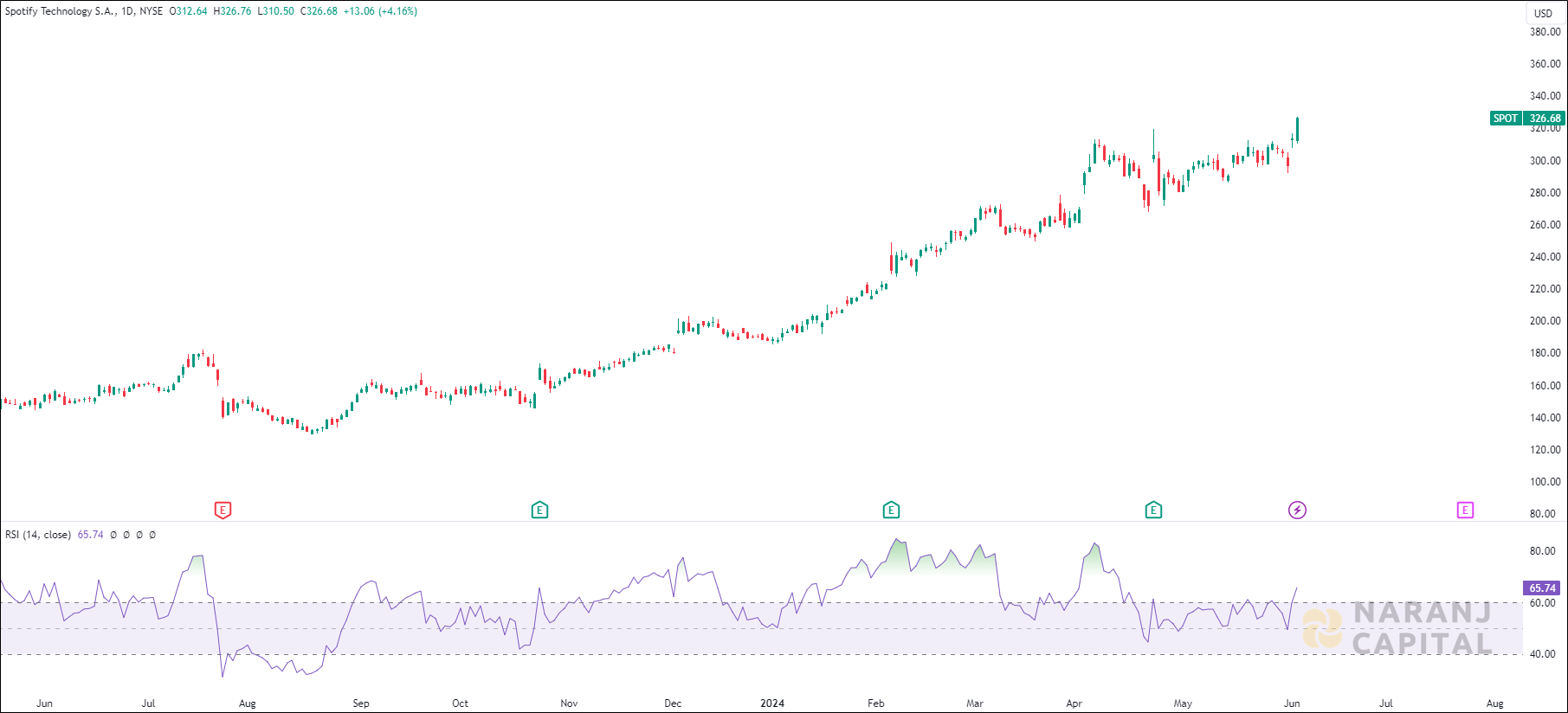Click the 280.00 price axis label
This screenshot has width=1568, height=713.
1545,193
